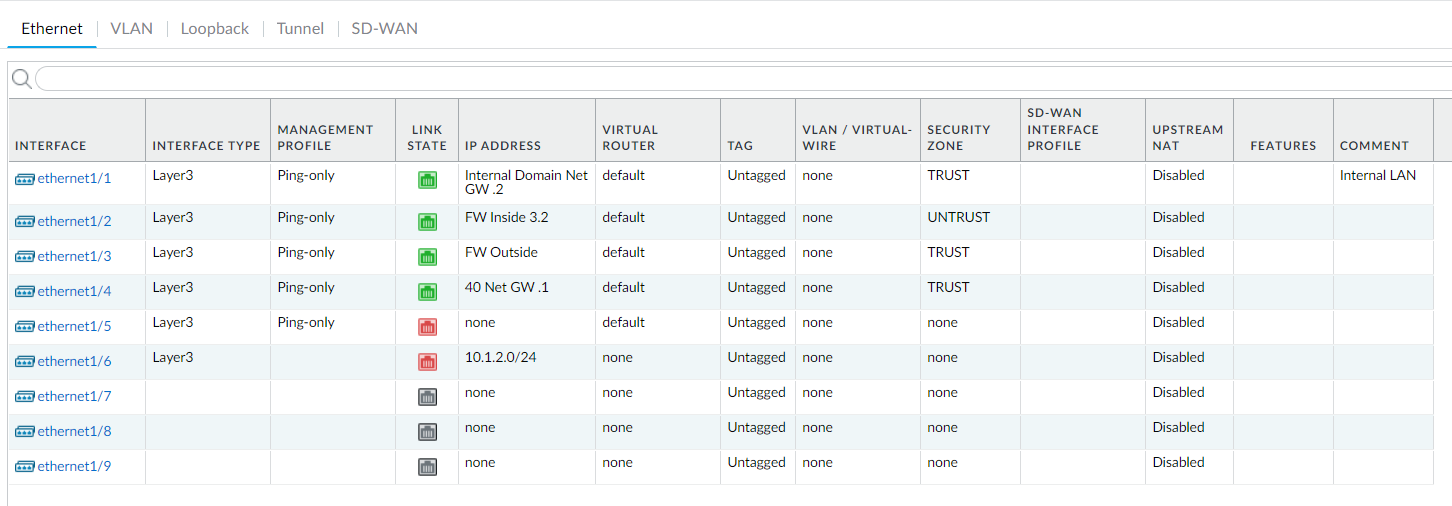This screenshot has height=506, width=1452.
Task: Click gray link state icon for ethernet1/7
Action: pos(427,397)
